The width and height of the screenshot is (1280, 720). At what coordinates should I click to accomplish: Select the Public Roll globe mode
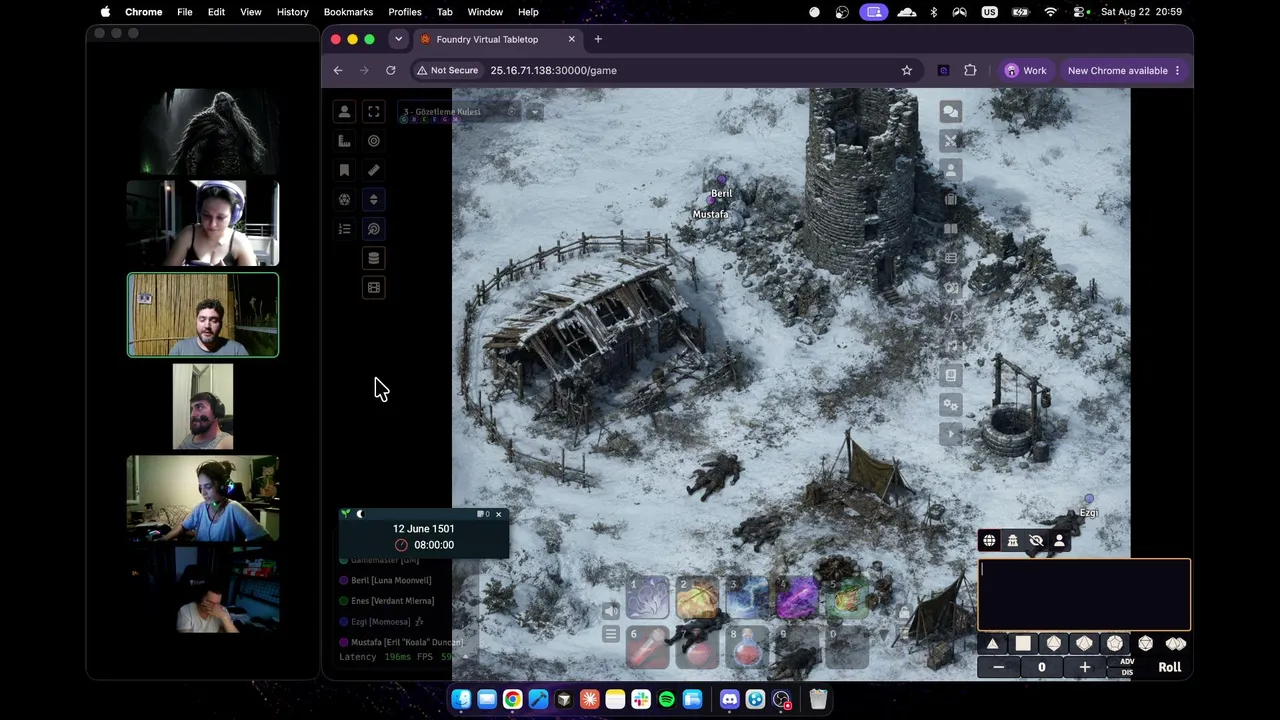point(989,541)
